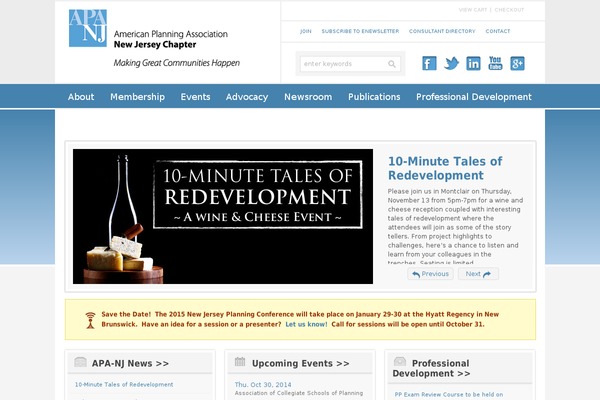The width and height of the screenshot is (600, 400).
Task: Open the LinkedIn icon
Action: [473, 63]
